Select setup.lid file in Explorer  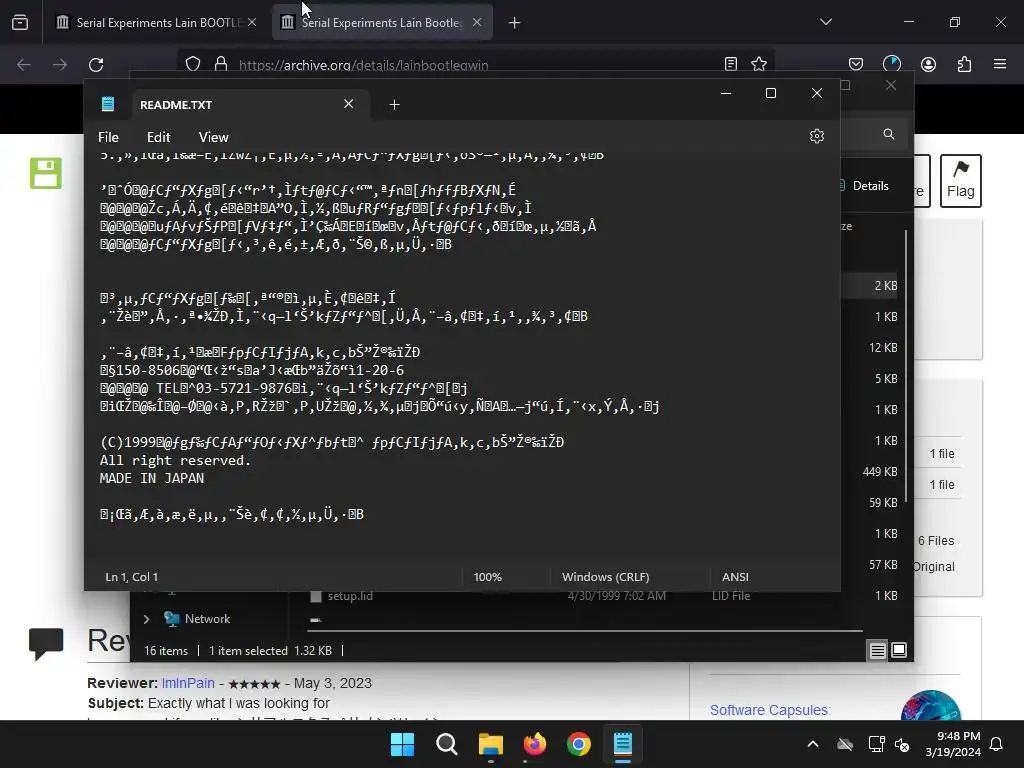tap(350, 596)
